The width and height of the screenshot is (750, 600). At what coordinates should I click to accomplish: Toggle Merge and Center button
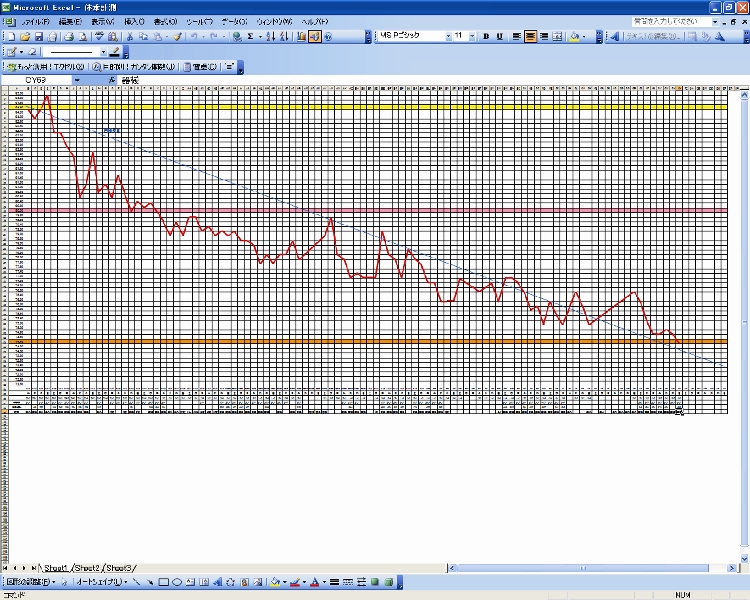click(x=557, y=36)
